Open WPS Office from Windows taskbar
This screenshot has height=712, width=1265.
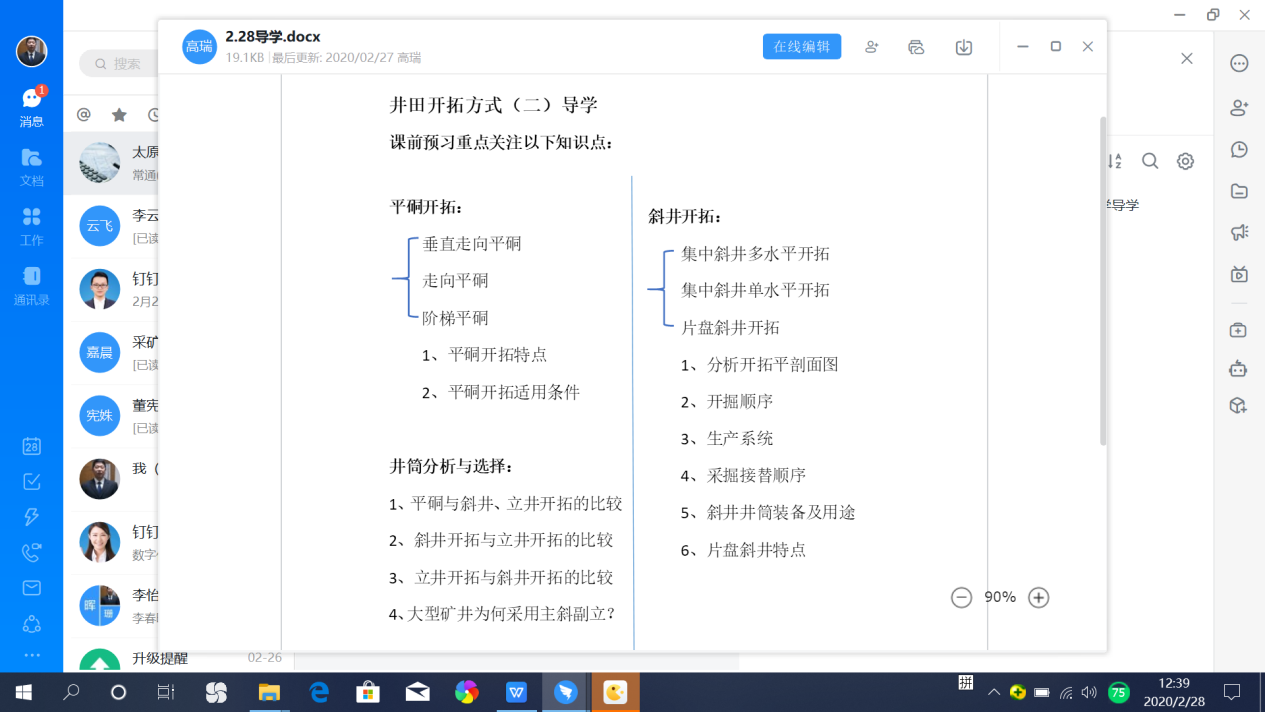click(516, 692)
